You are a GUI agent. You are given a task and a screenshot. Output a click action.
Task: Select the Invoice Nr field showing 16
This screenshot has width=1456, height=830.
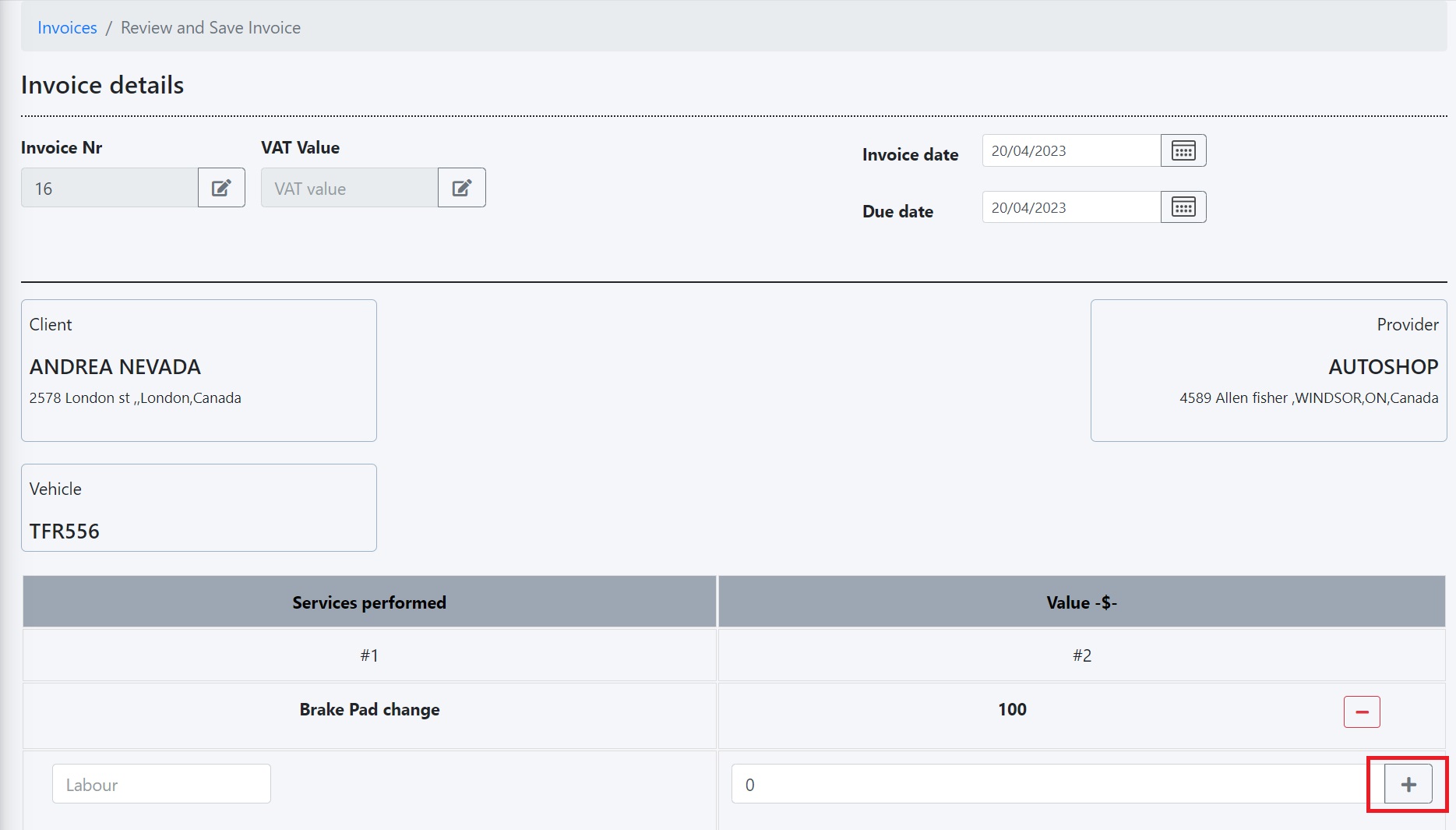[x=109, y=188]
